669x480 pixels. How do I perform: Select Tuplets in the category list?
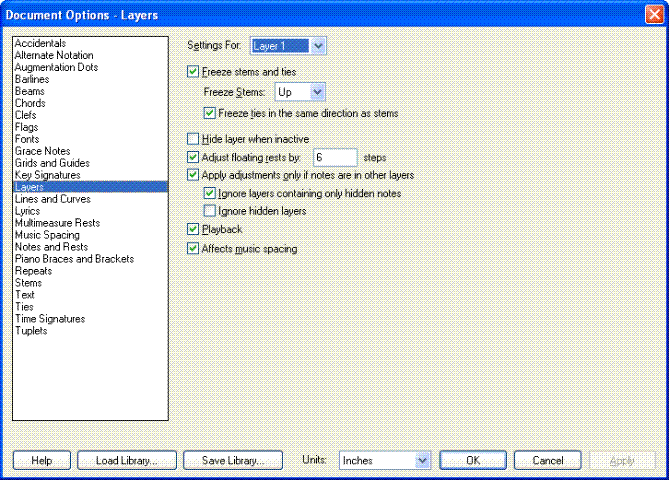(31, 331)
